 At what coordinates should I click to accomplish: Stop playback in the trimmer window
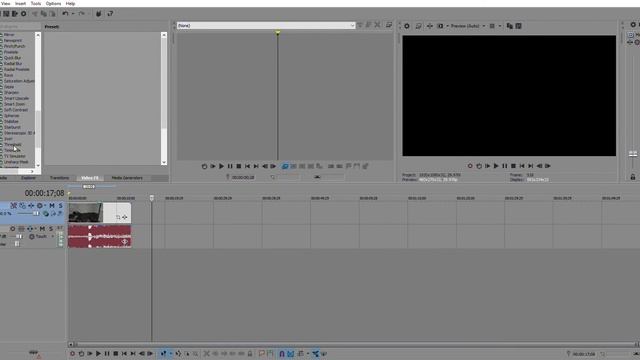click(239, 166)
